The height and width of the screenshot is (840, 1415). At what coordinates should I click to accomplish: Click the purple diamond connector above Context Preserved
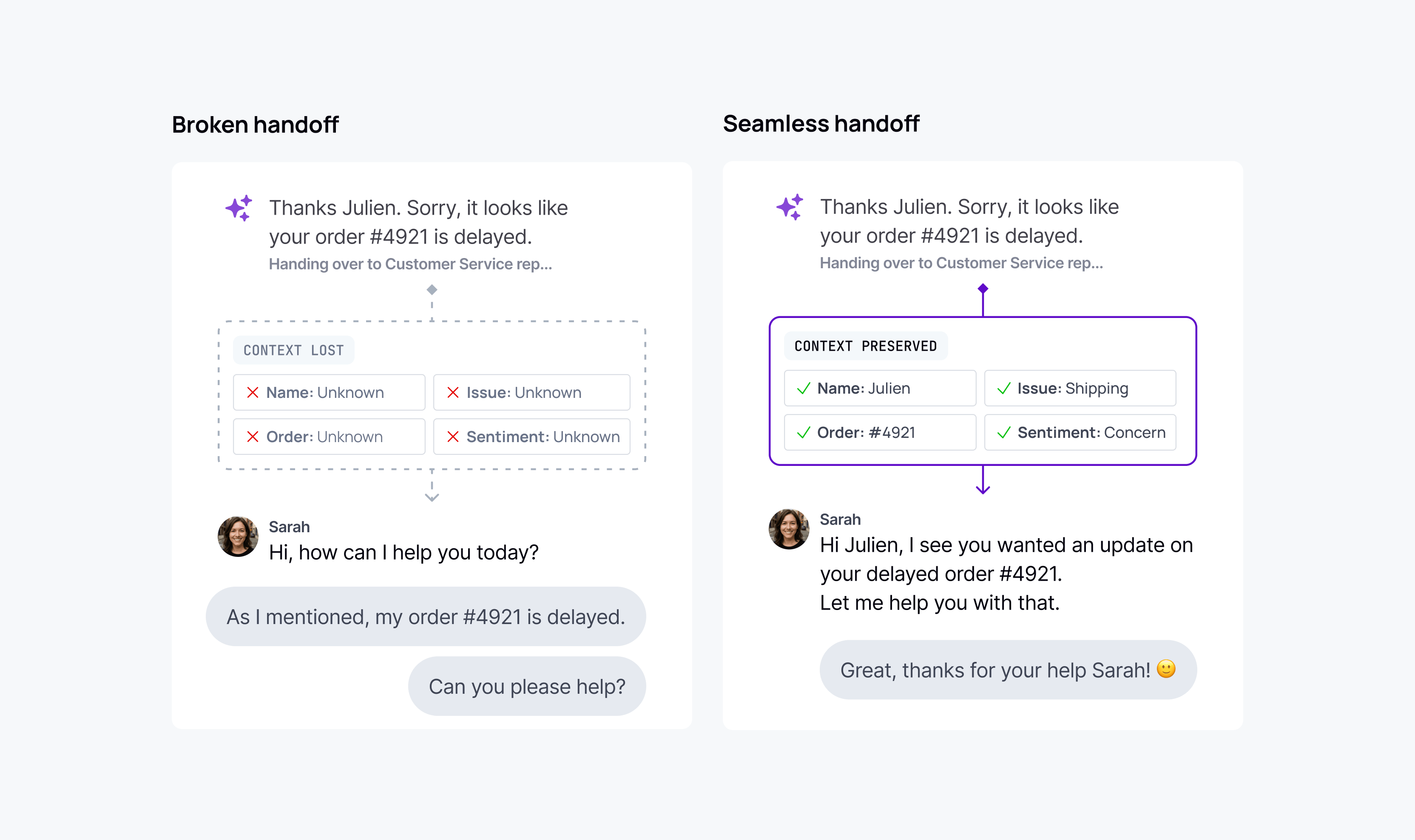coord(983,289)
